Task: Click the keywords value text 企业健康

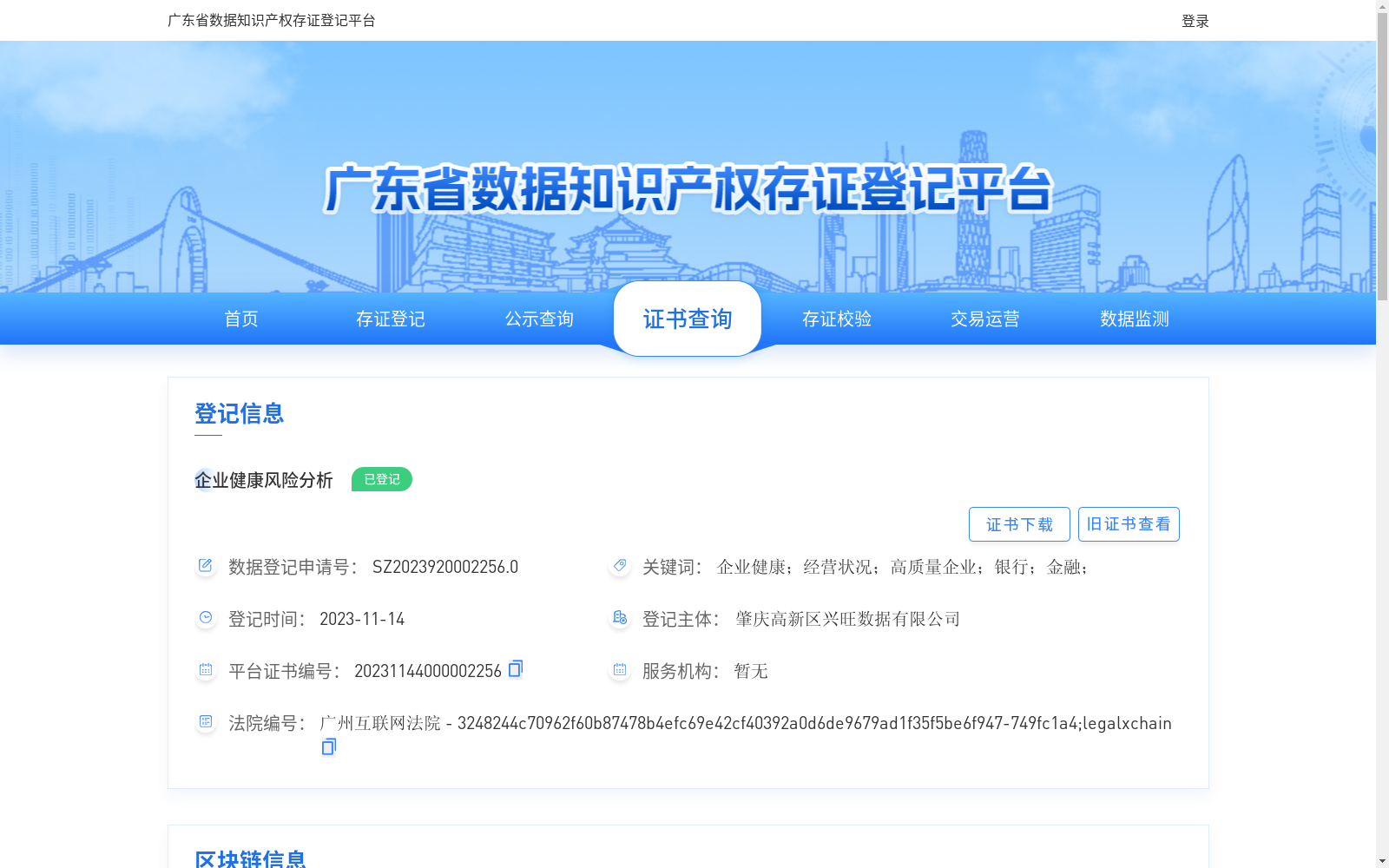Action: click(x=752, y=567)
